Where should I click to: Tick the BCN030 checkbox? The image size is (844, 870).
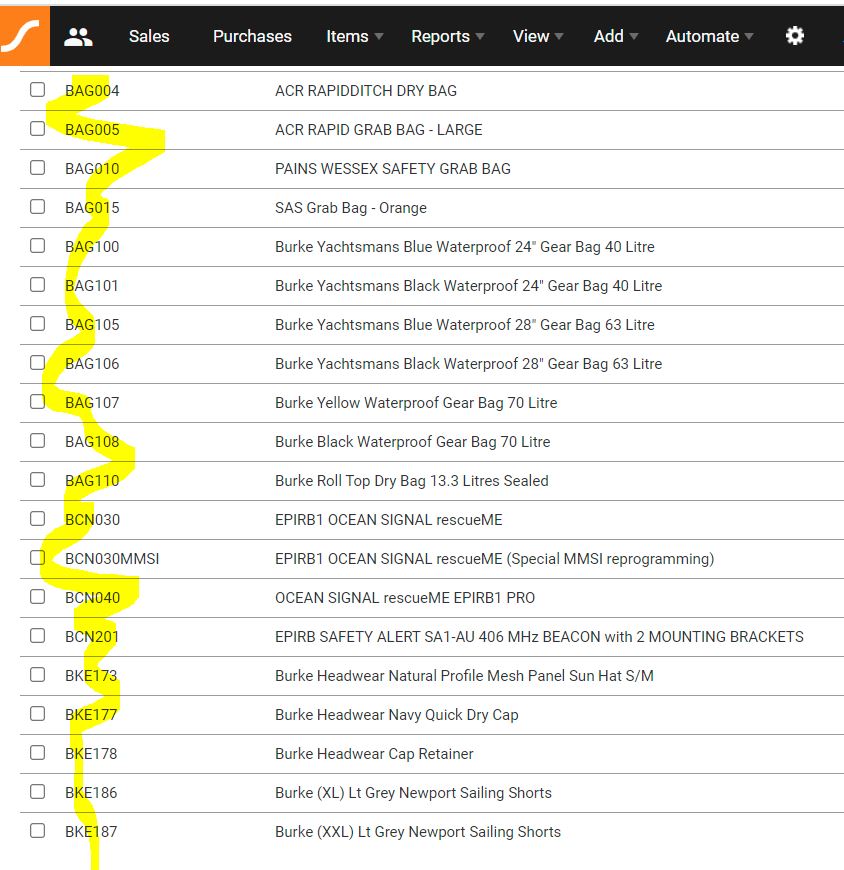coord(38,518)
